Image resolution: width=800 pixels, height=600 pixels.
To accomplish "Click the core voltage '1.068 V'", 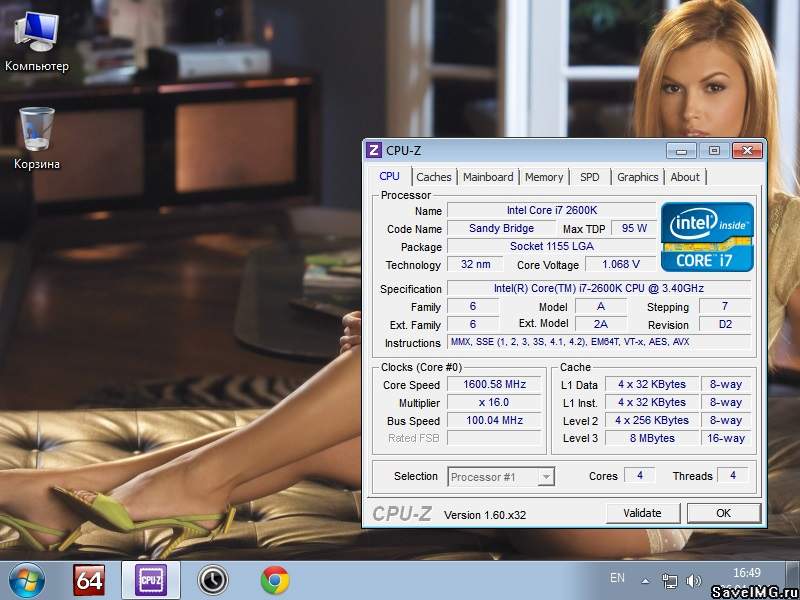I will tap(620, 264).
